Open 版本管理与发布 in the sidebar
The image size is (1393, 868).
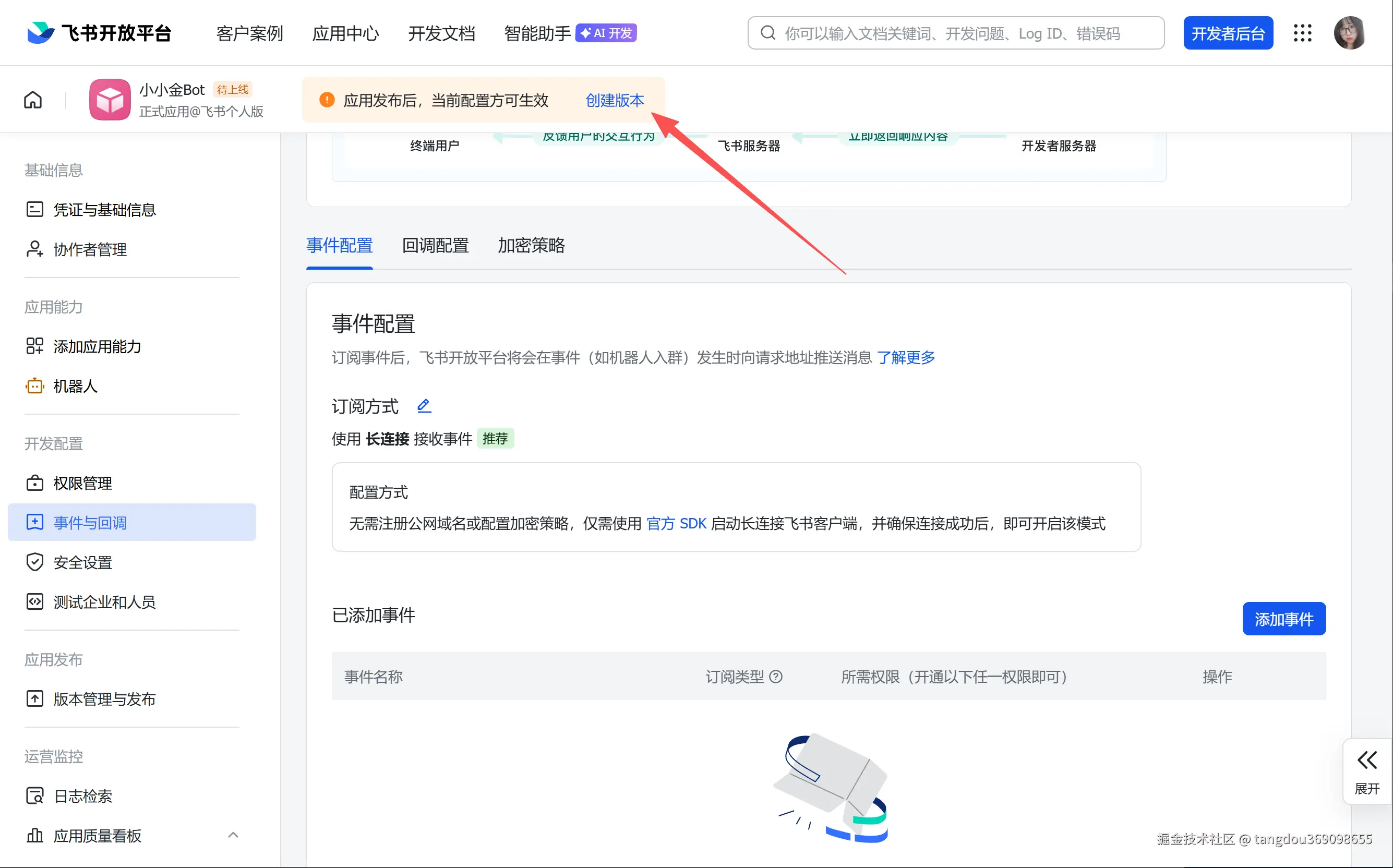coord(104,699)
